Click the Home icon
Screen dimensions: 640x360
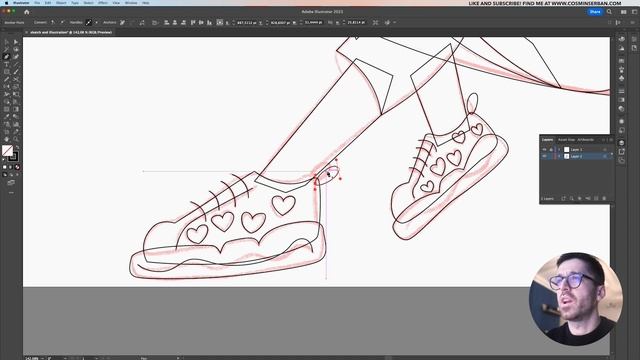(x=27, y=12)
